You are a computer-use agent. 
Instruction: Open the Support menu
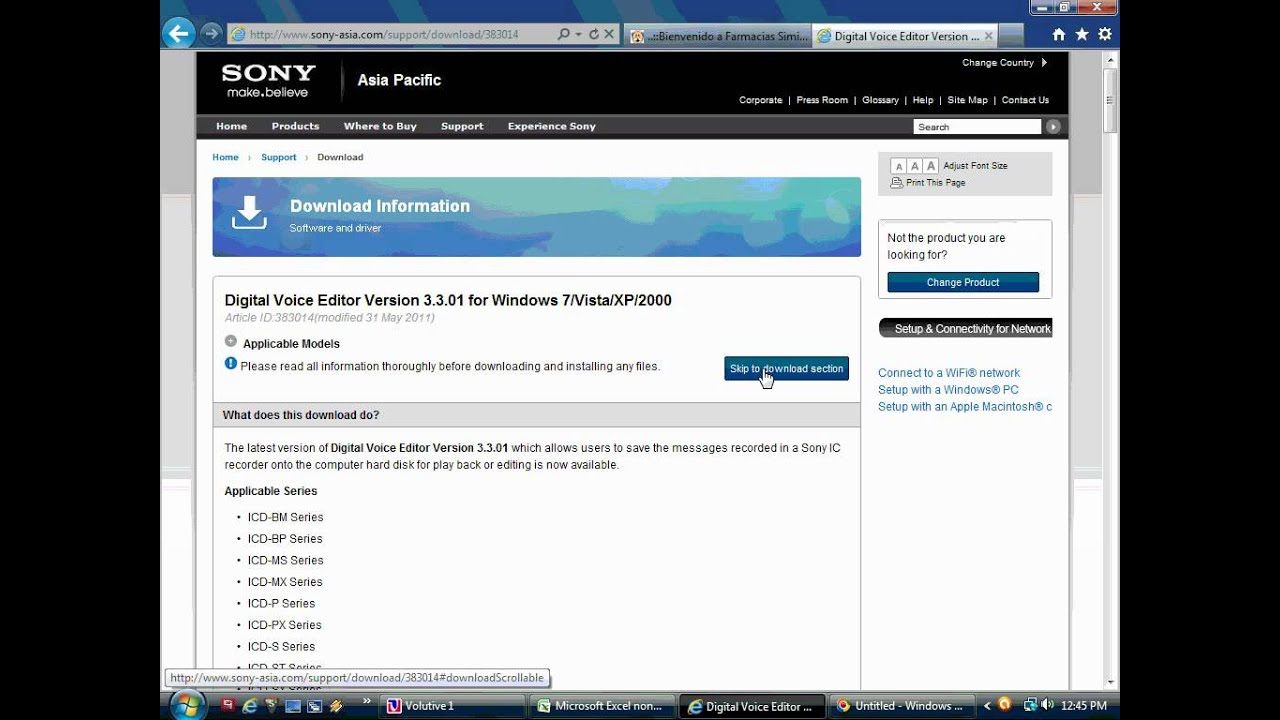462,126
